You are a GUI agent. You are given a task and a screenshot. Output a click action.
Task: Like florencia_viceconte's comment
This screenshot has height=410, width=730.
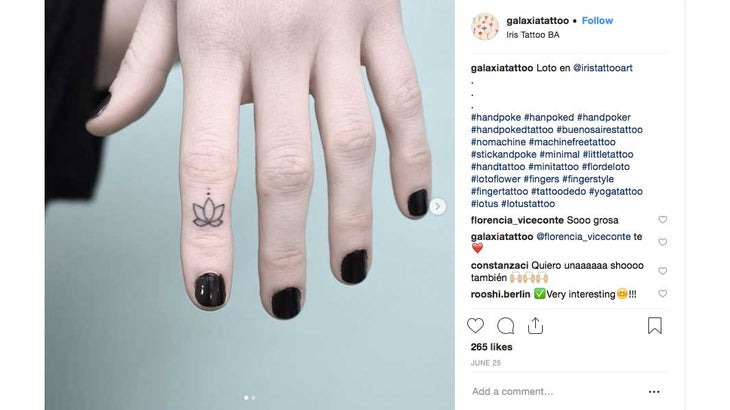point(662,220)
